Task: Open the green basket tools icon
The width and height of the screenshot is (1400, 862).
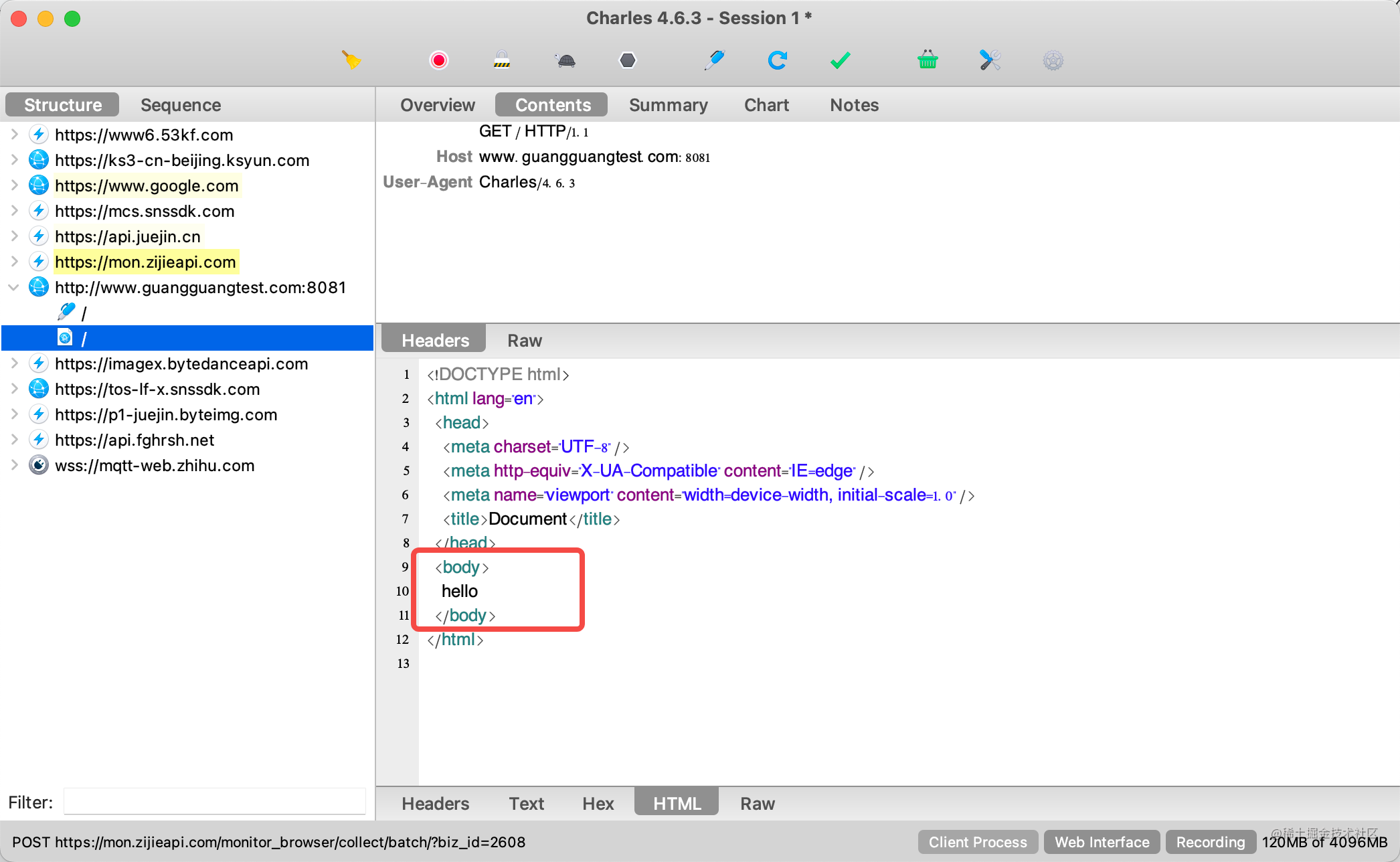Action: (928, 60)
